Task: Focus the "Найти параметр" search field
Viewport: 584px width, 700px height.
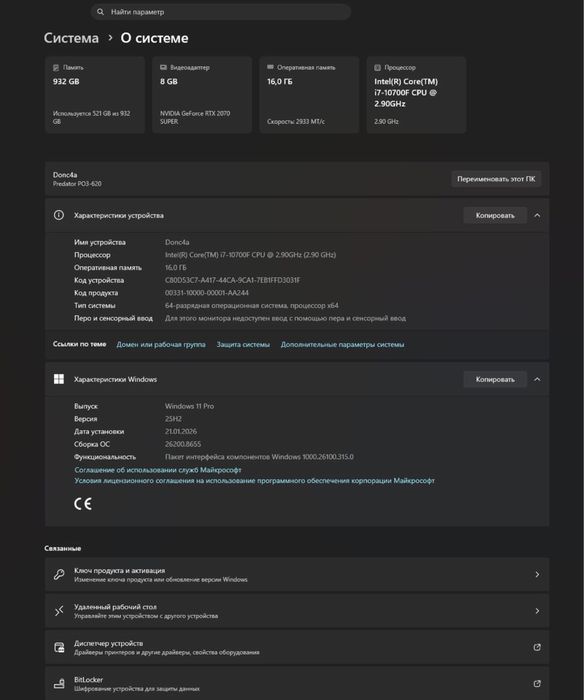Action: click(x=221, y=12)
